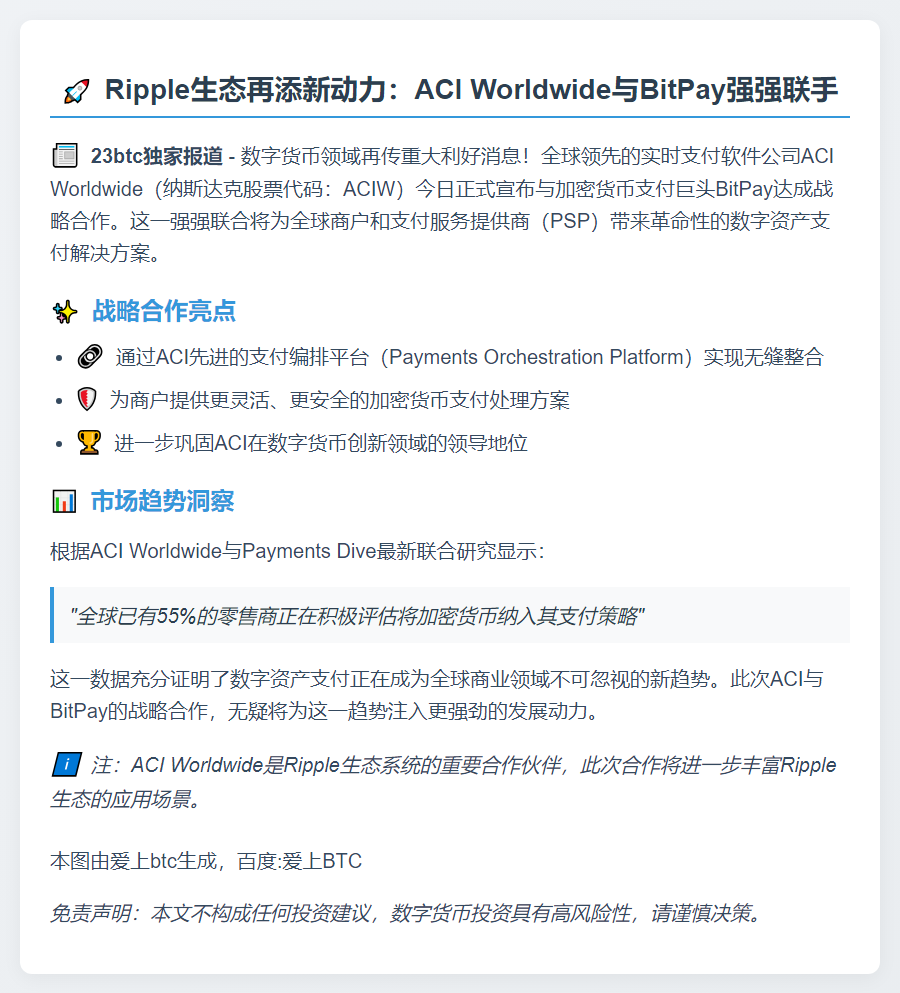Click the bullet about ACI领导地位
This screenshot has height=993, width=900.
pos(321,443)
